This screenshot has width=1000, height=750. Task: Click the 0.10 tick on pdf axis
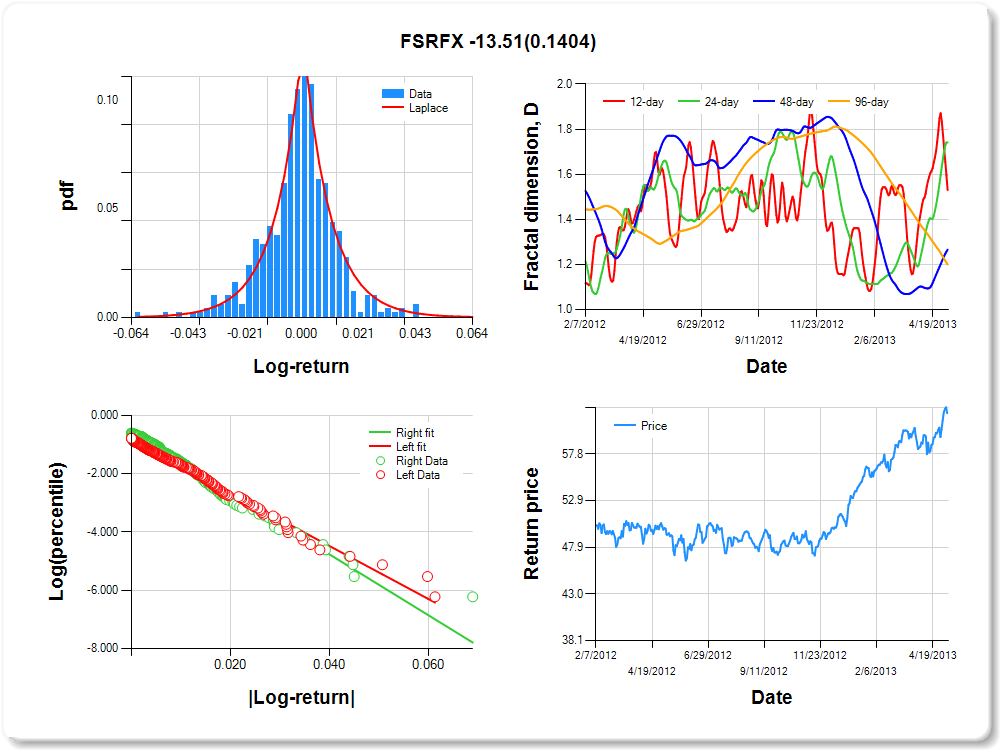tap(107, 100)
